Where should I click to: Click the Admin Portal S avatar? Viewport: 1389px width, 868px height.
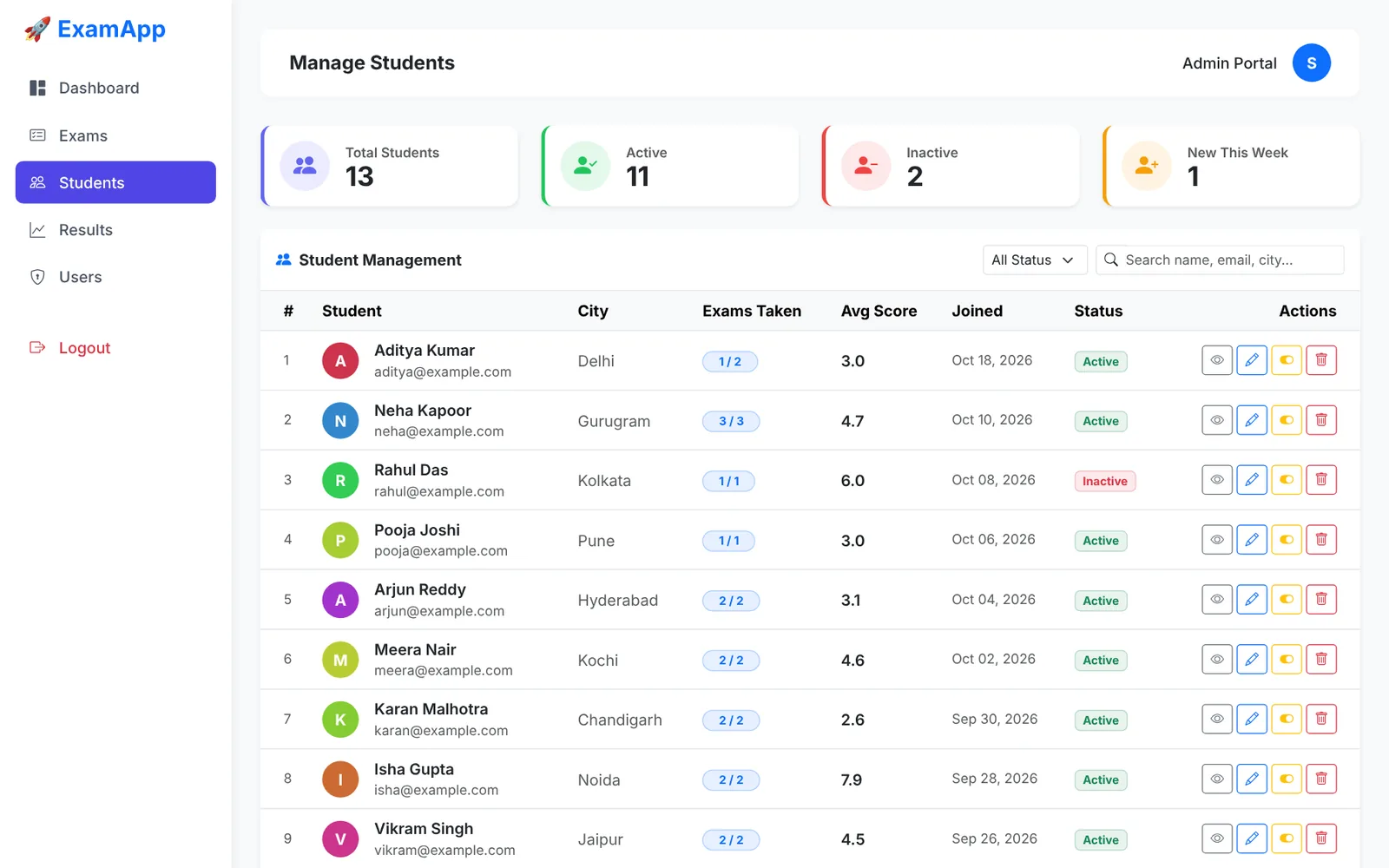pyautogui.click(x=1312, y=62)
